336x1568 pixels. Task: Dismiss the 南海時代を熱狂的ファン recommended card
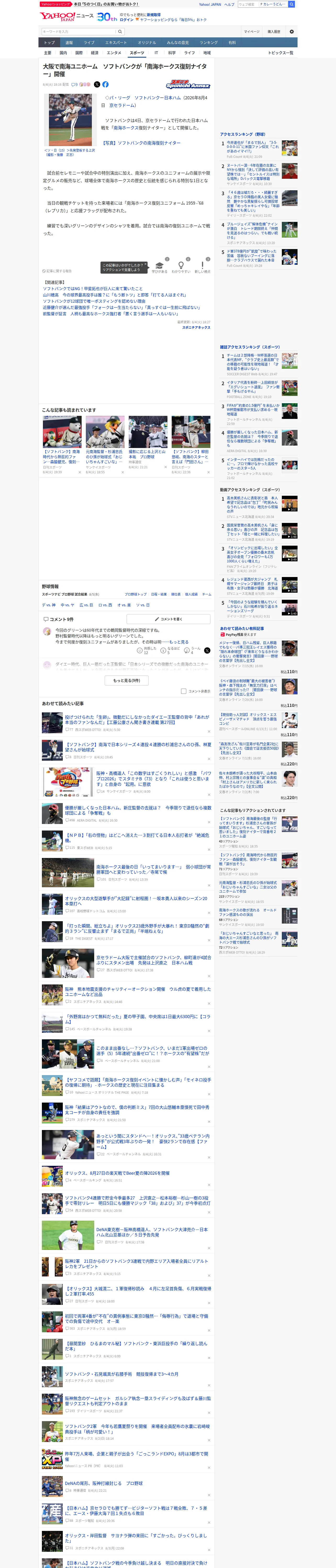[79, 472]
